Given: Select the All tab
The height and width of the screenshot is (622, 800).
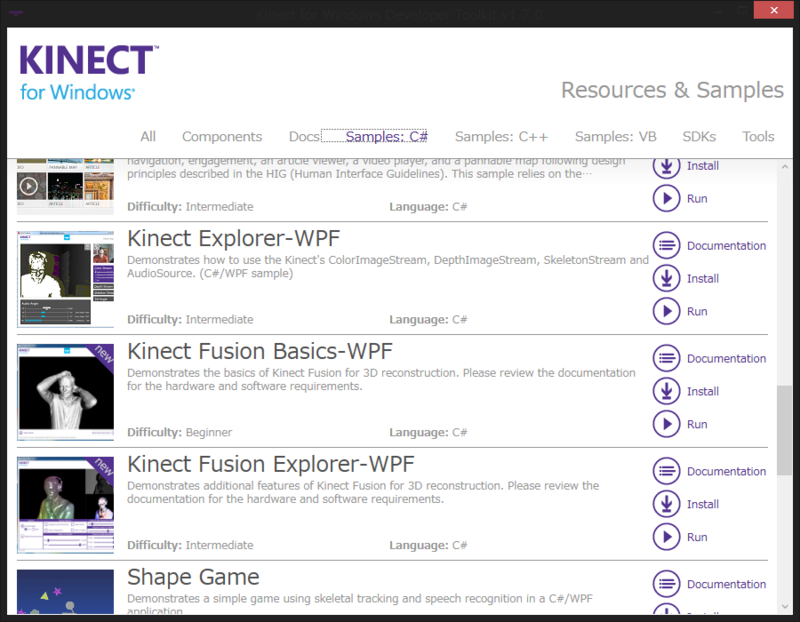Looking at the screenshot, I should 148,137.
